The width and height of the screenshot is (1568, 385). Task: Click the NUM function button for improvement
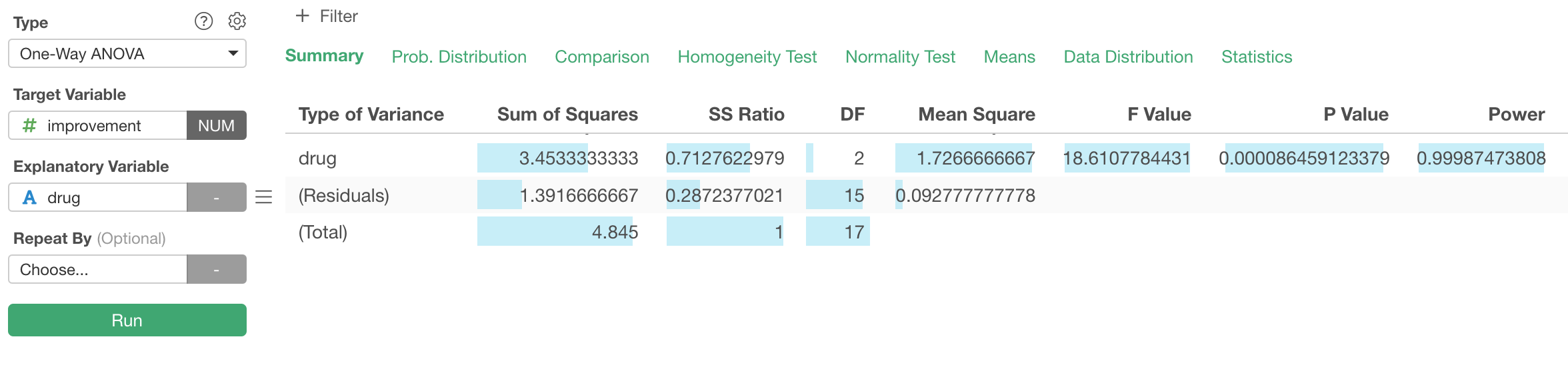(217, 125)
